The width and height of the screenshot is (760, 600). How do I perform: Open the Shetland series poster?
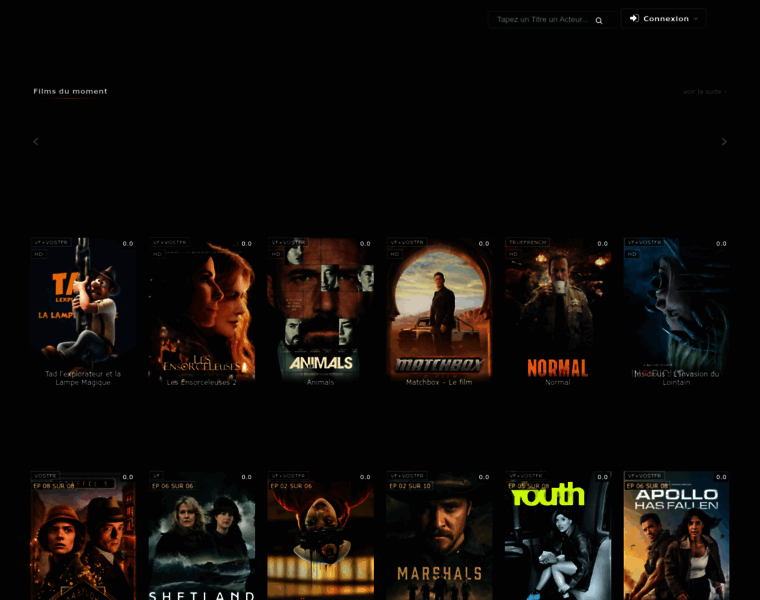(202, 536)
